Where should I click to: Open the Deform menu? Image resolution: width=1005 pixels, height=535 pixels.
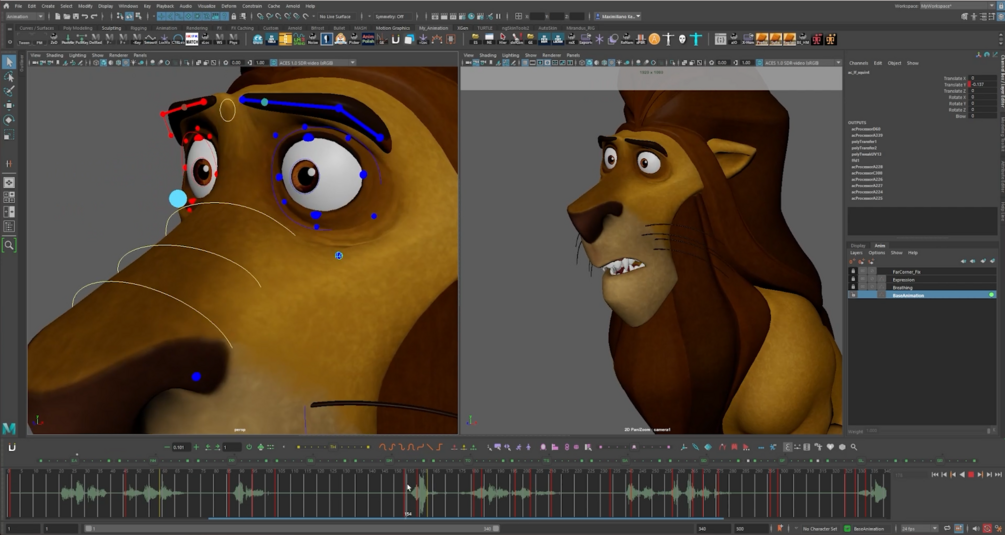pos(229,6)
